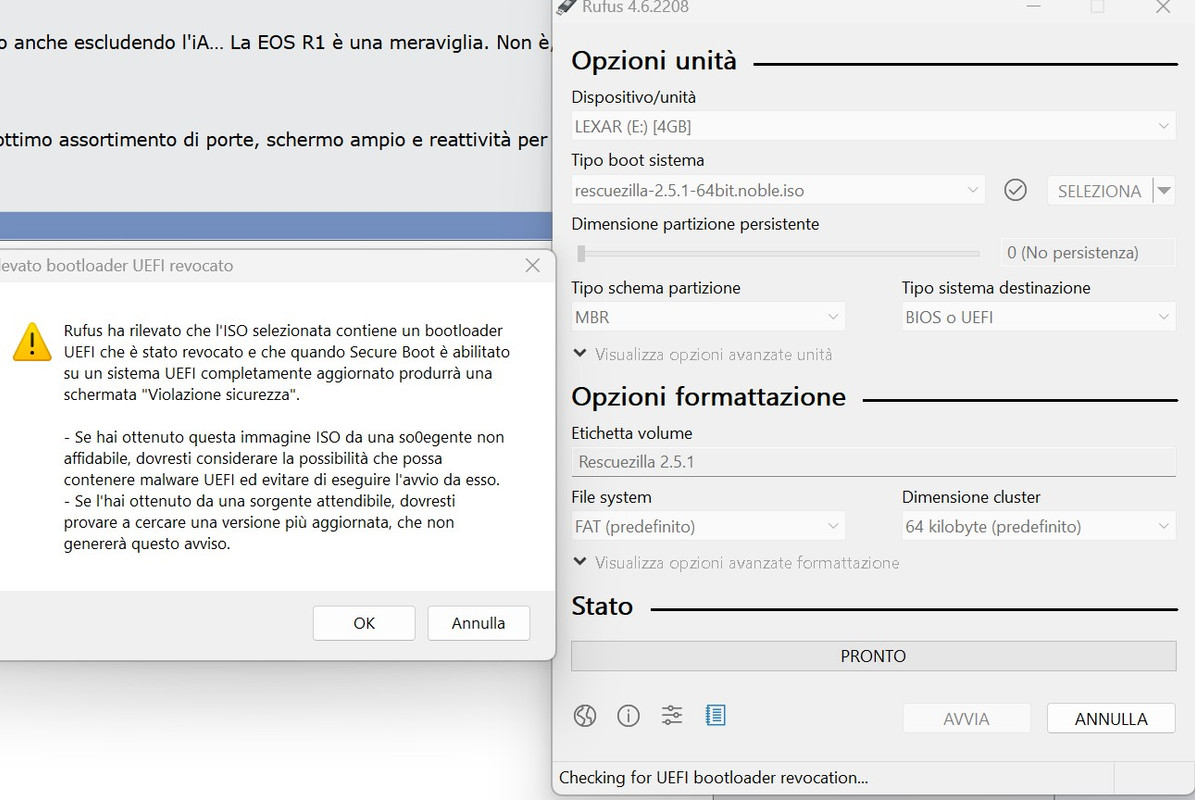Click the SELEZIONA button
Image resolution: width=1195 pixels, height=800 pixels.
[1100, 190]
